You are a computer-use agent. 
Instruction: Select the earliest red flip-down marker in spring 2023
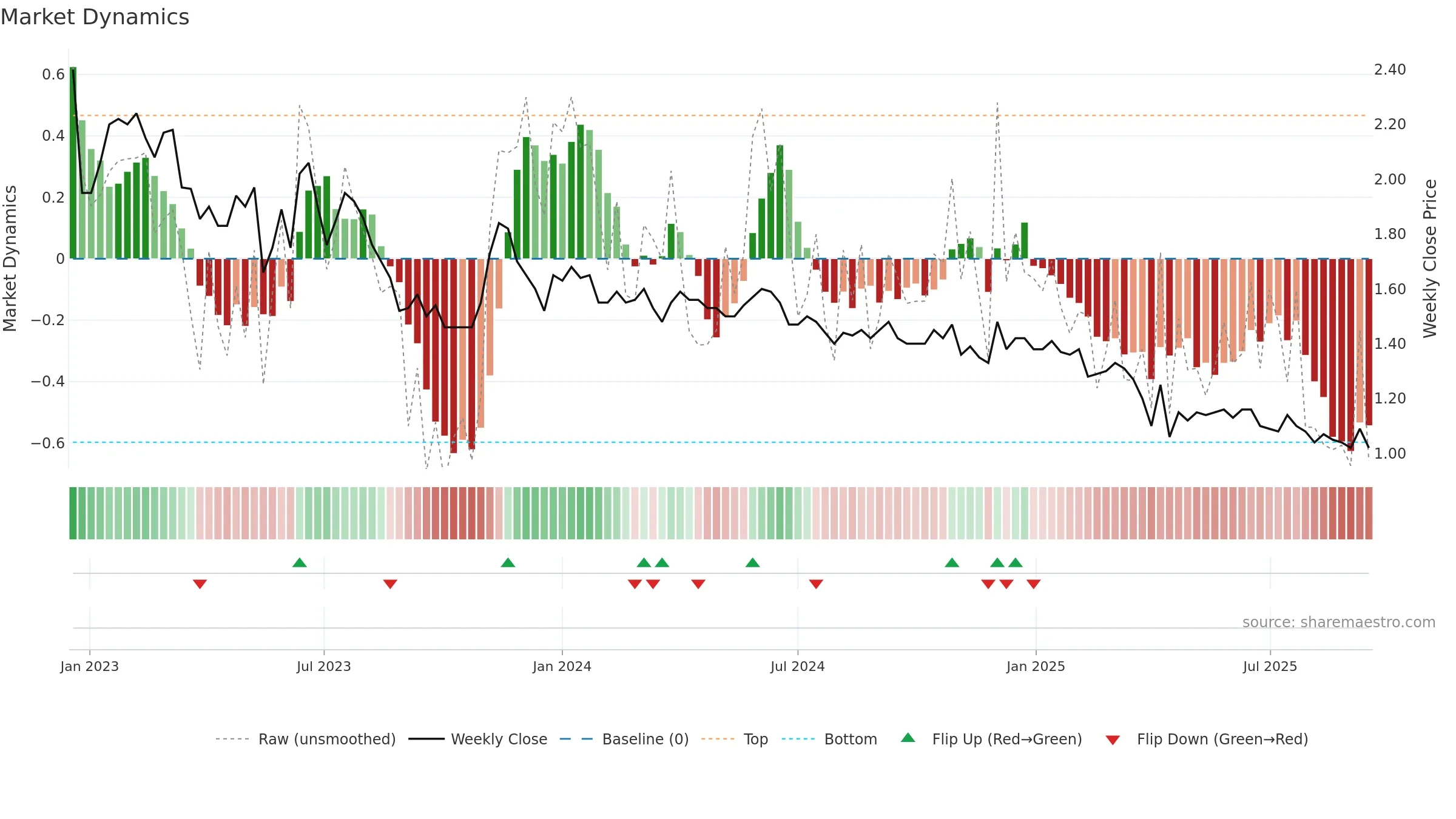click(x=200, y=584)
